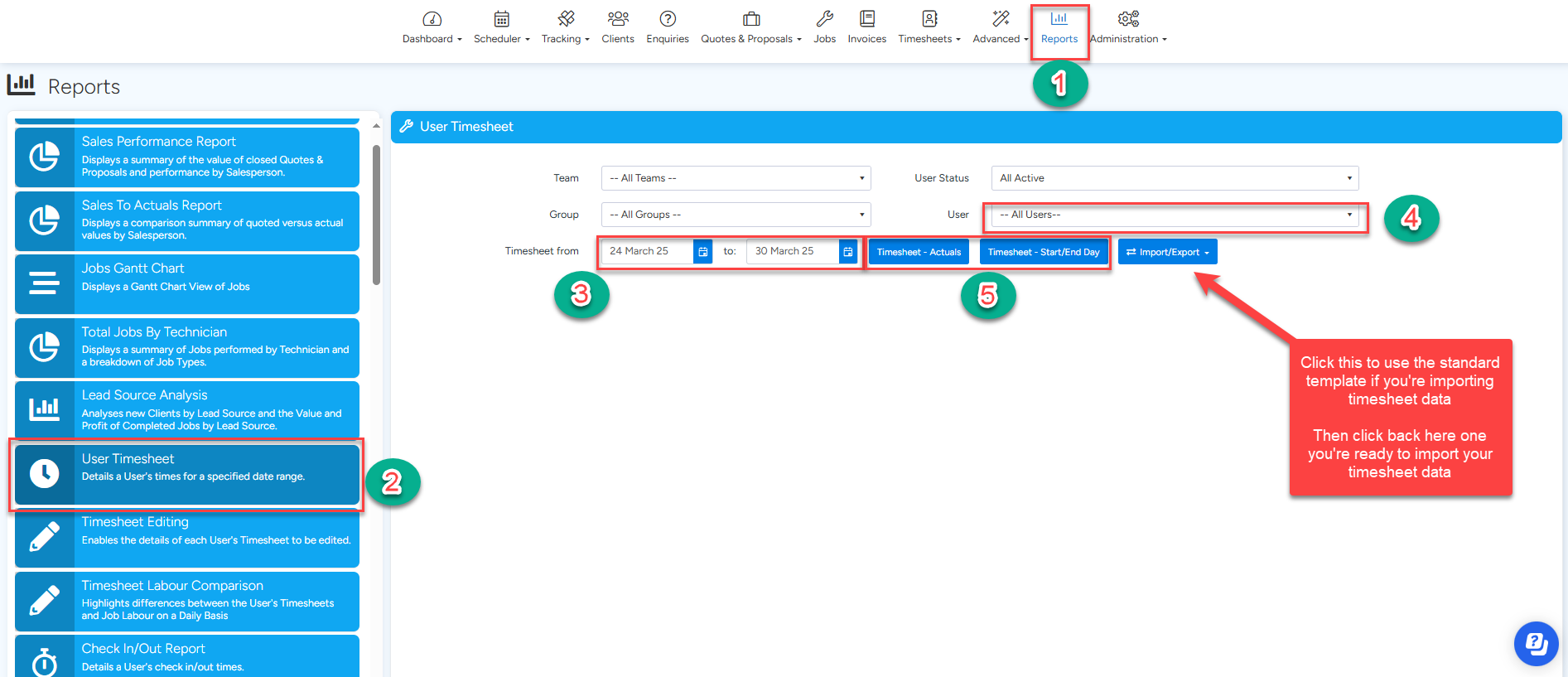Open Invoices from the top navigation
1568x677 pixels.
point(866,27)
